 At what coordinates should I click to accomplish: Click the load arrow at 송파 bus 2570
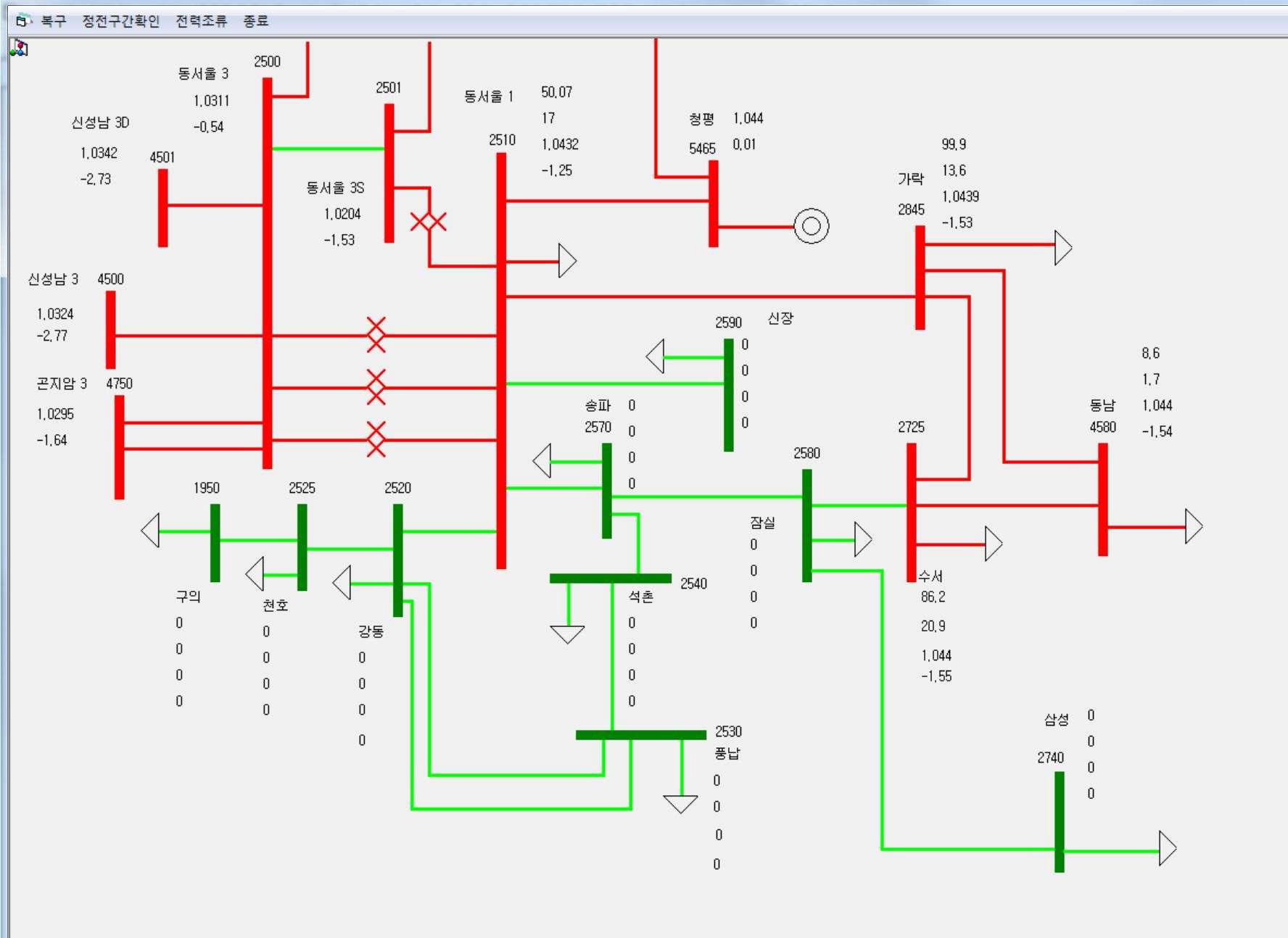(x=542, y=461)
